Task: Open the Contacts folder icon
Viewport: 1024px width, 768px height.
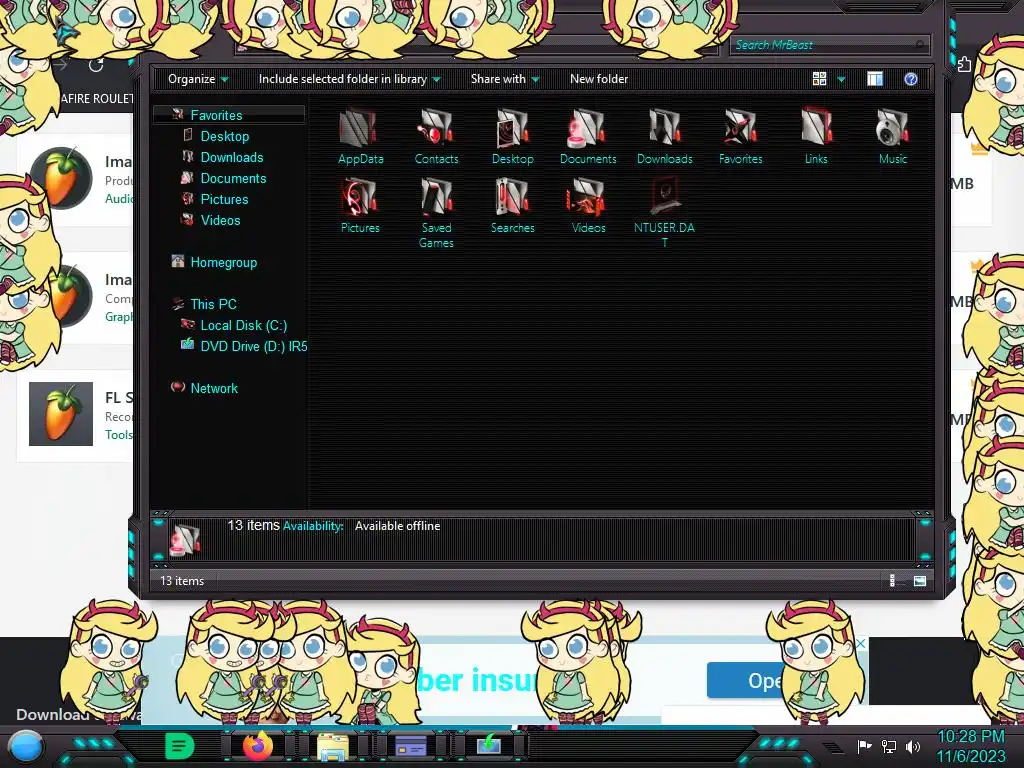Action: tap(436, 128)
